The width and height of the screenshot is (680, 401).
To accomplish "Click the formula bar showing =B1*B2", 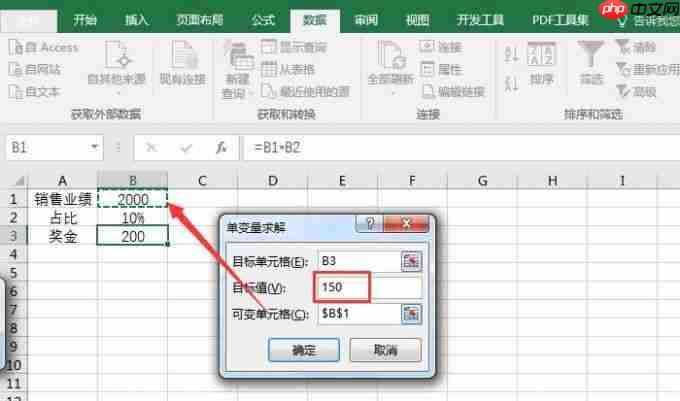I will 462,148.
